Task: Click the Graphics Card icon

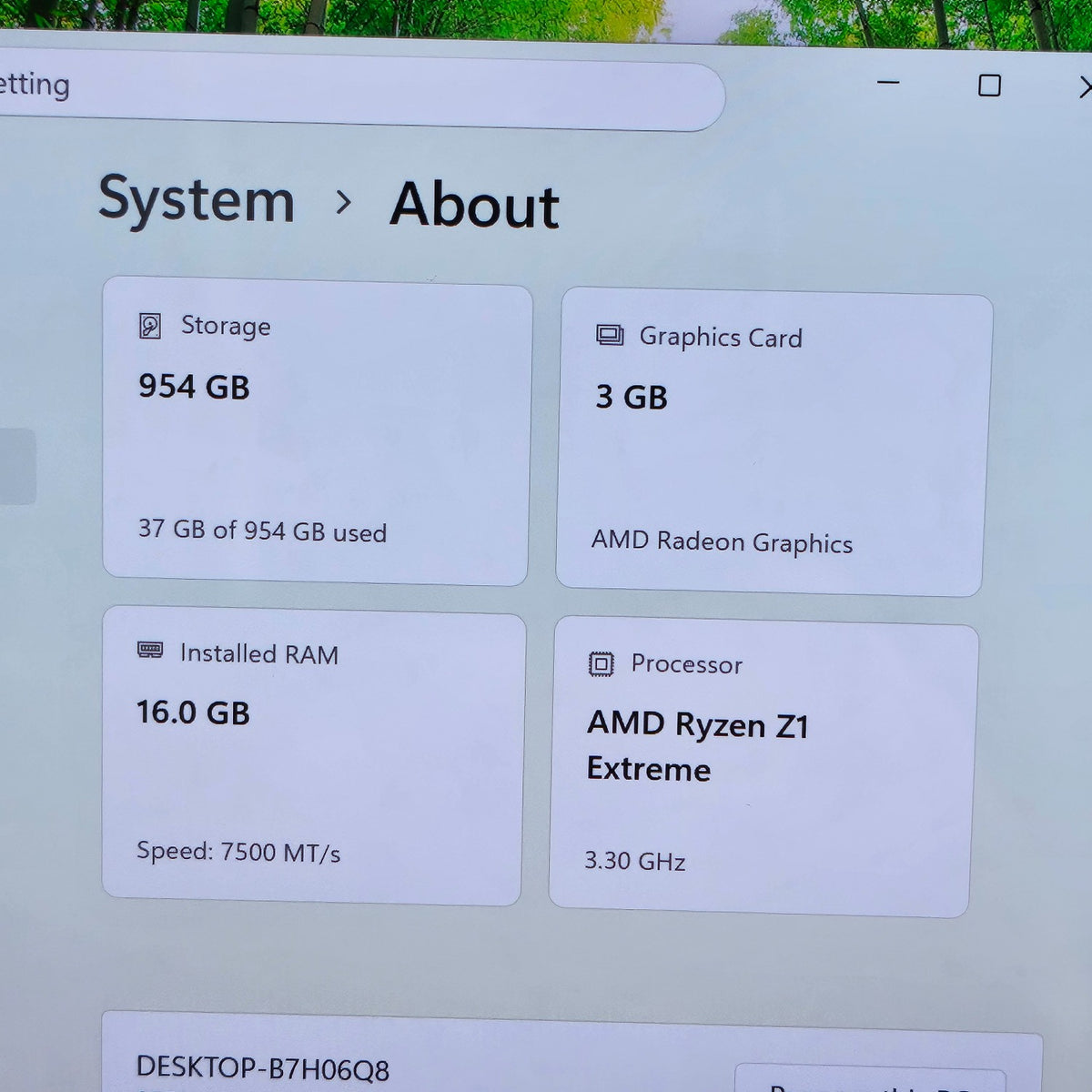Action: pyautogui.click(x=610, y=335)
